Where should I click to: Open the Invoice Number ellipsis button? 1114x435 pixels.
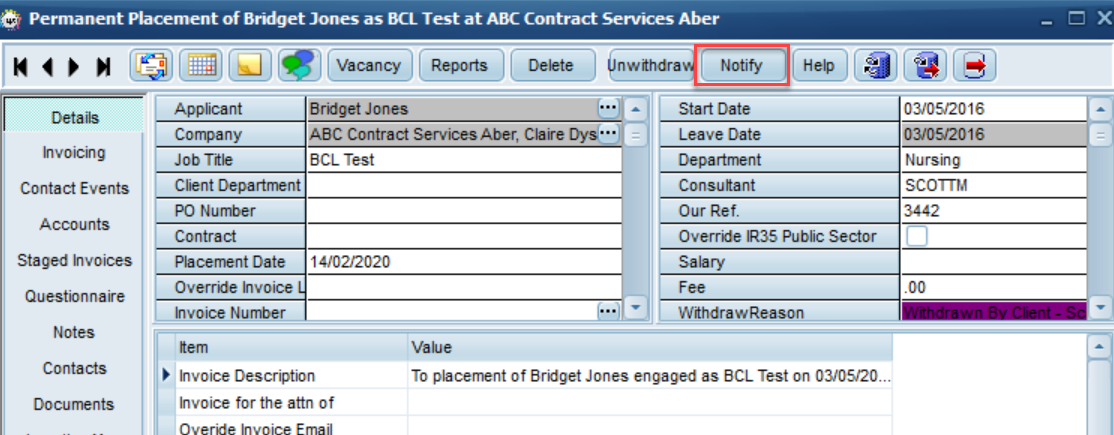coord(608,311)
